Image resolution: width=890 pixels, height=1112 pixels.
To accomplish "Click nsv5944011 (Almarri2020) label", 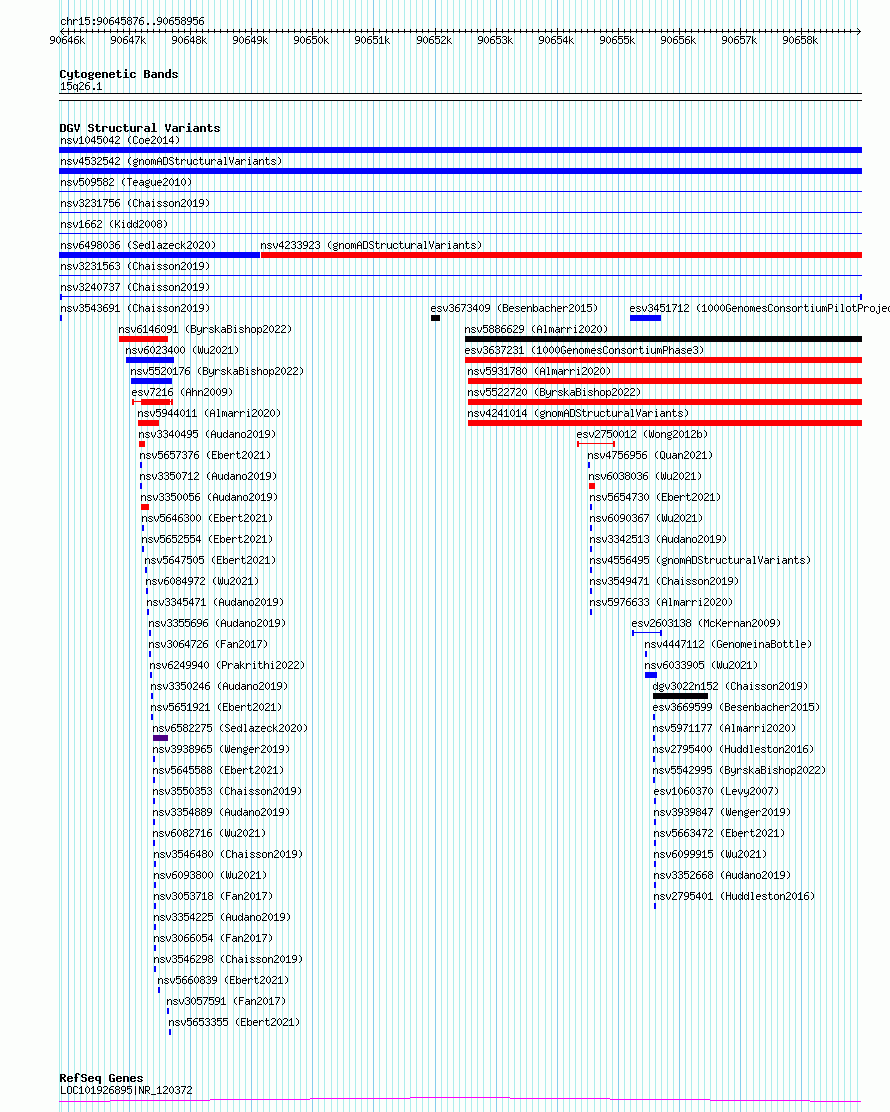I will 209,413.
